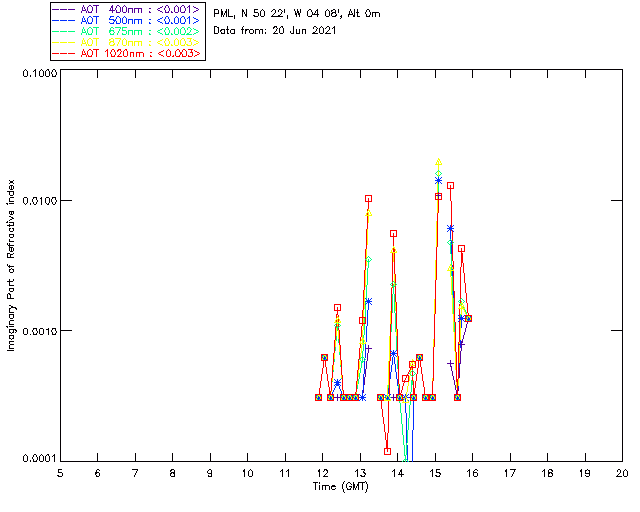
Task: Click the red square marker at lowest point near 13.7 GMT
Action: [387, 451]
